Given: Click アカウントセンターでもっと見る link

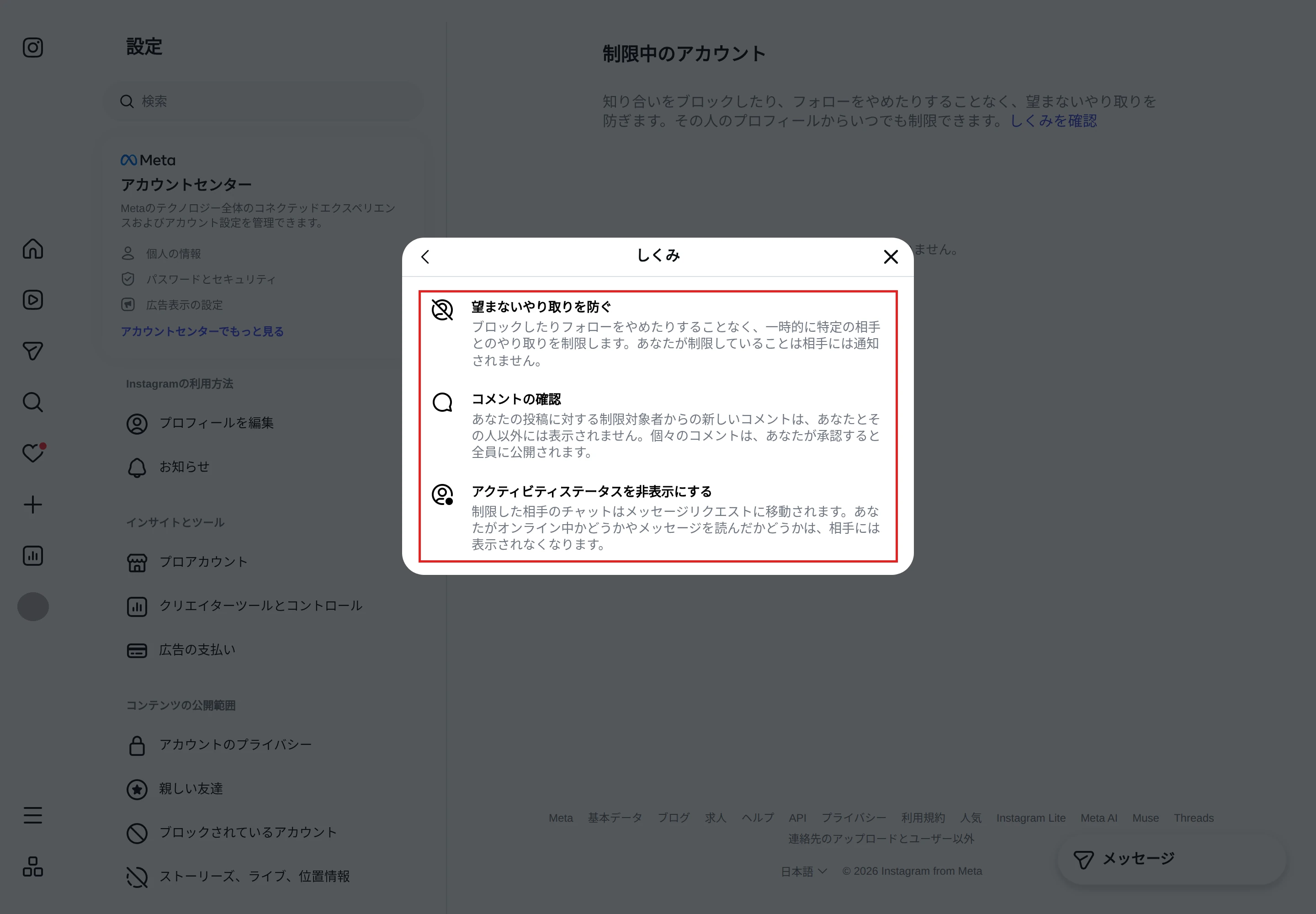Looking at the screenshot, I should pyautogui.click(x=202, y=331).
